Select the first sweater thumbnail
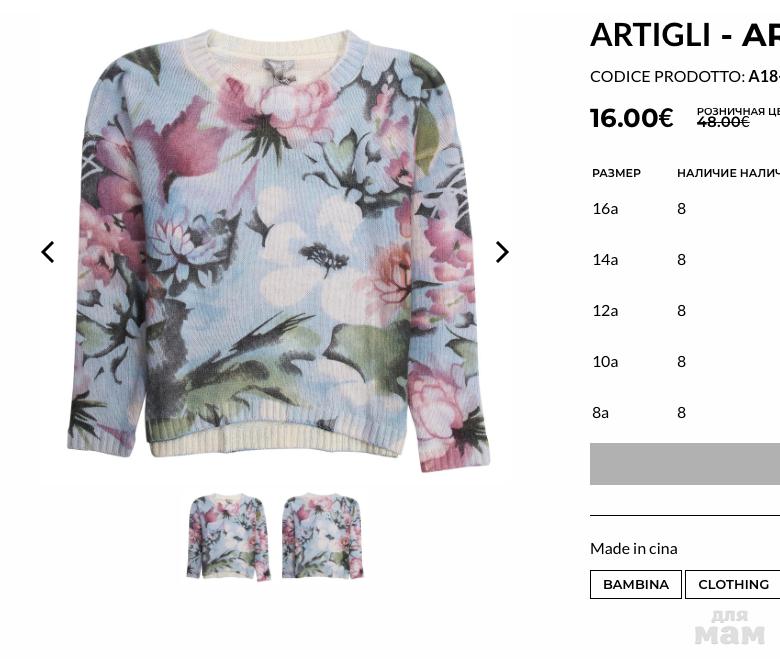This screenshot has width=780, height=659. point(229,537)
